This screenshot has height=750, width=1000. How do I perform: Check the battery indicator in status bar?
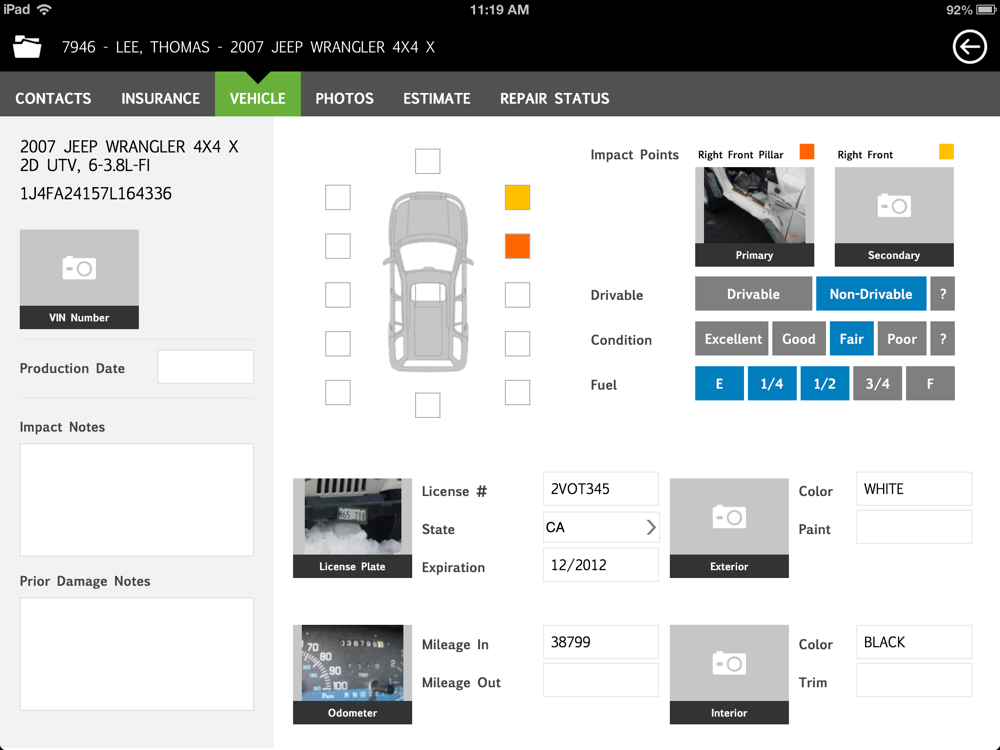[985, 10]
